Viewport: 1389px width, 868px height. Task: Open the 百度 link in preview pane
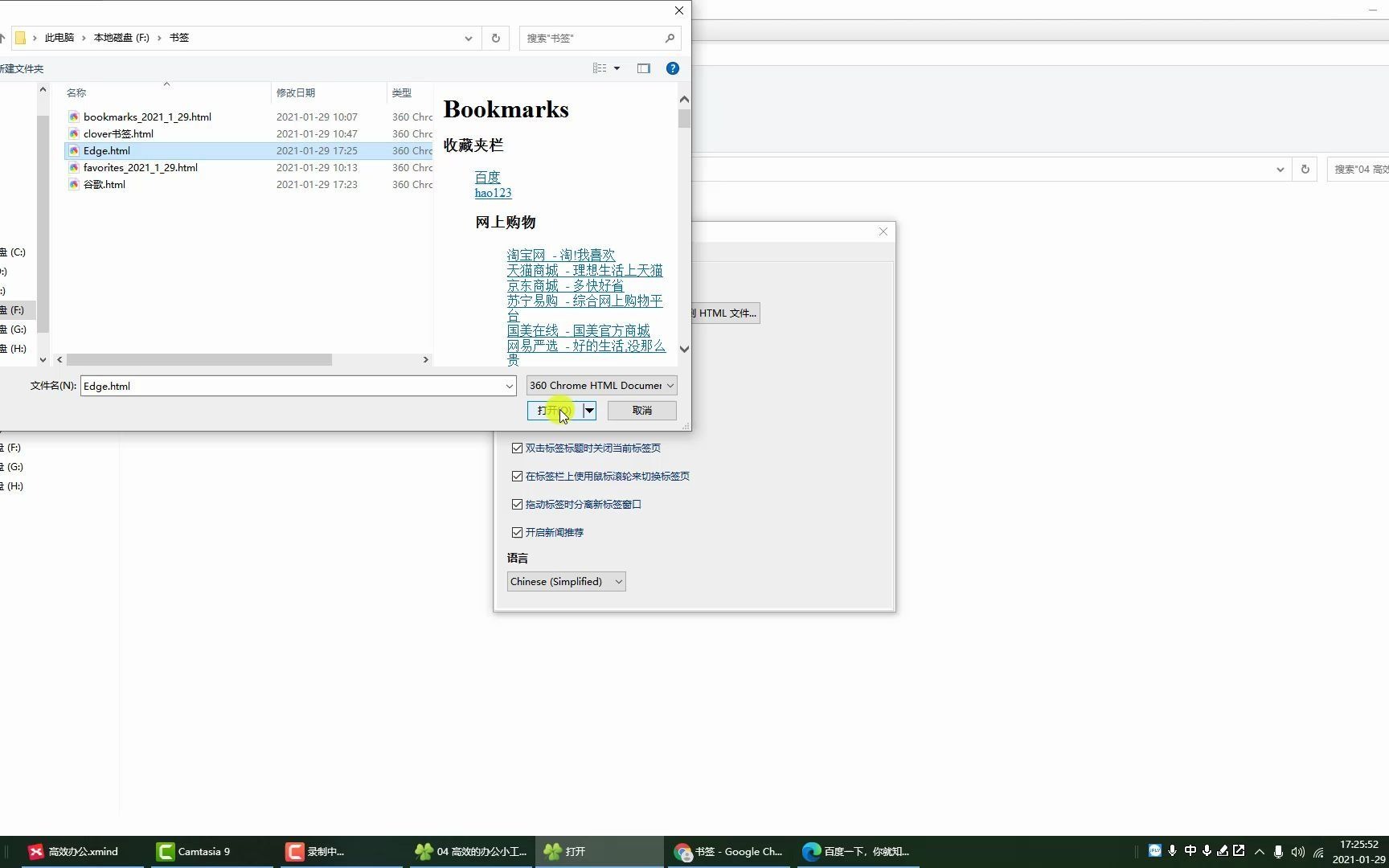pyautogui.click(x=487, y=177)
